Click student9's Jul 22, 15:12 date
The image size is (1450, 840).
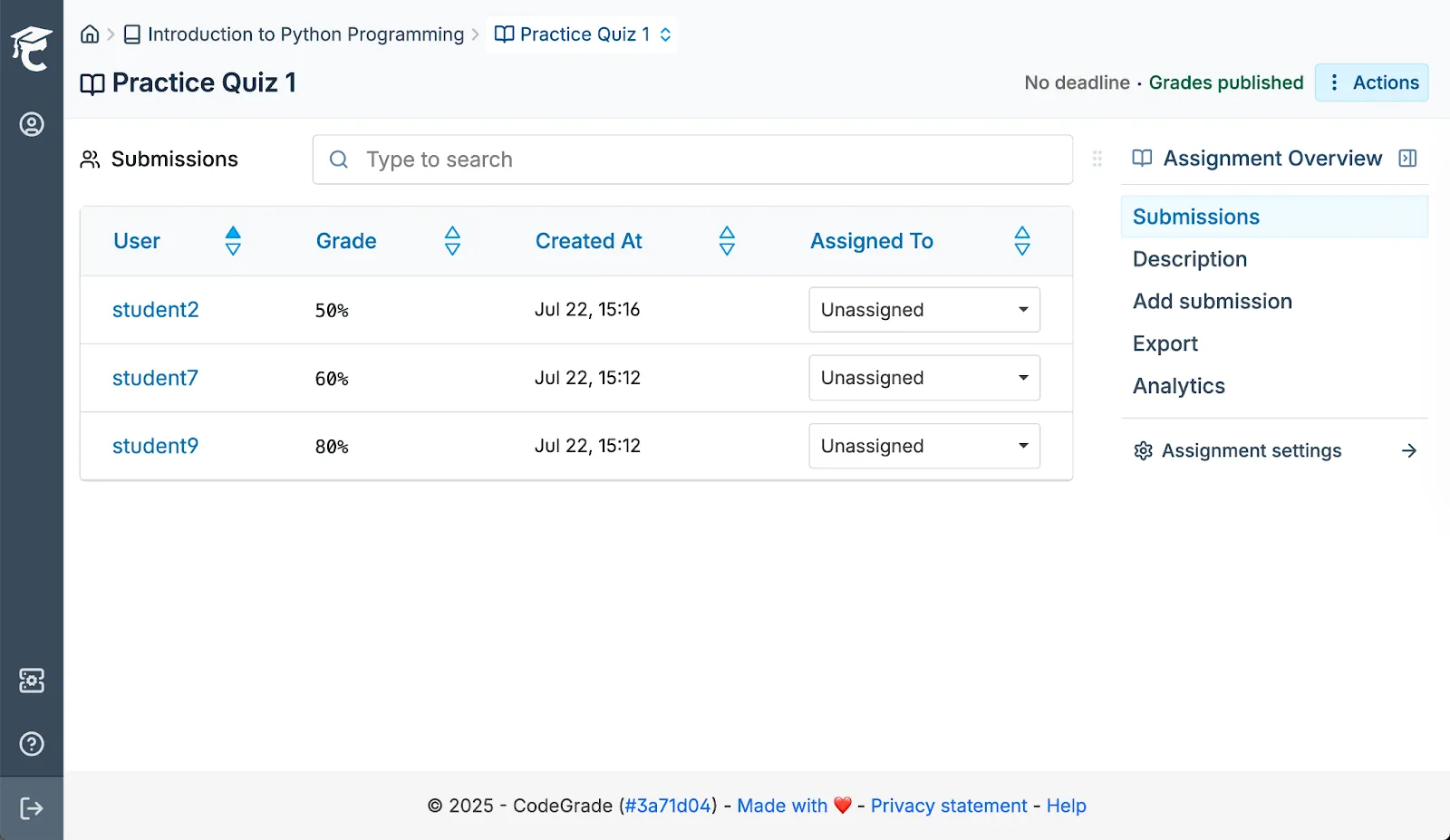(x=587, y=446)
